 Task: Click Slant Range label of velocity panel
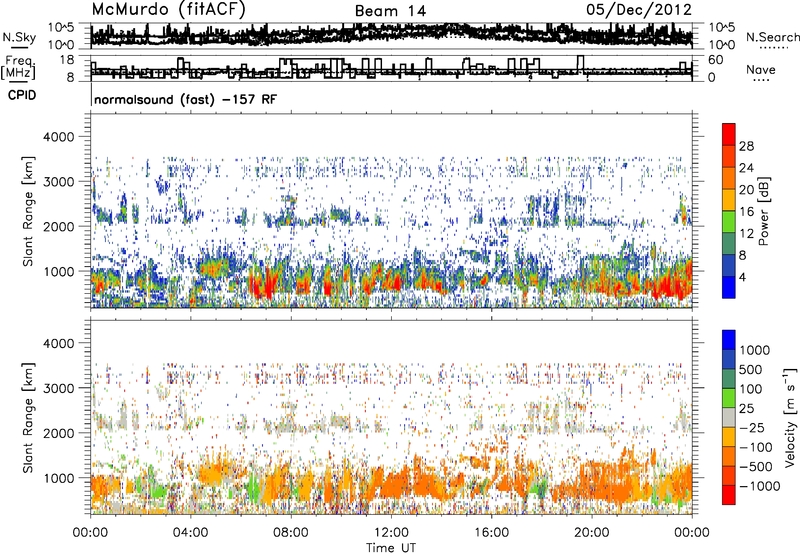(28, 418)
